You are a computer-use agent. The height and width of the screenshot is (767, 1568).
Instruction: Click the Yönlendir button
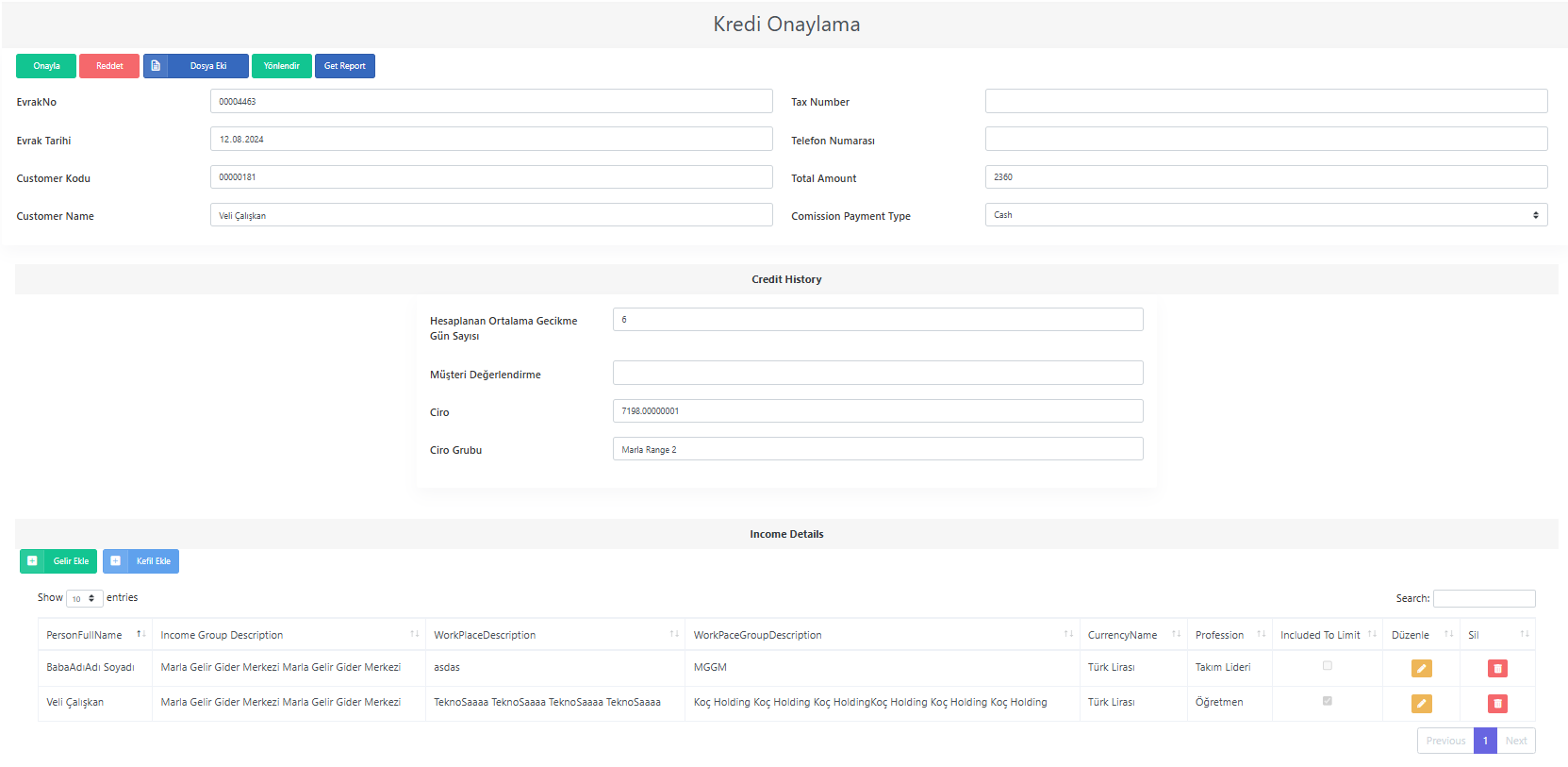282,66
